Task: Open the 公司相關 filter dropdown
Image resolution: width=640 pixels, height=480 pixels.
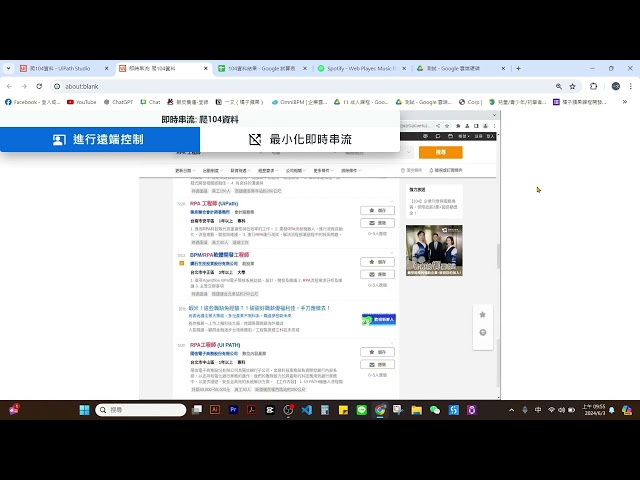Action: (296, 171)
